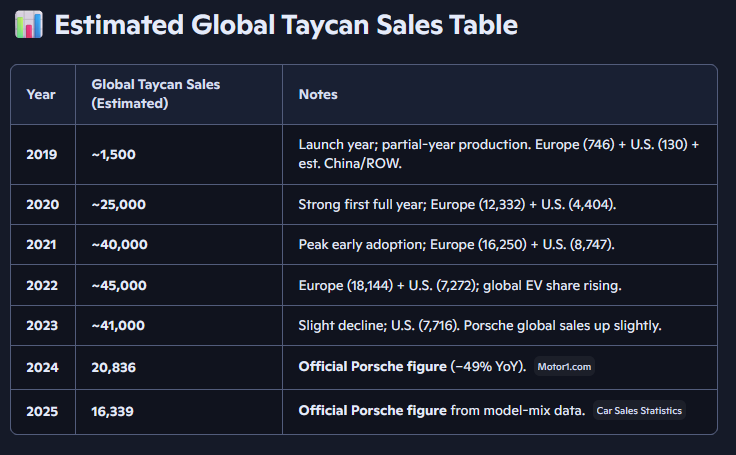Click 'Official Porsche figure (−49% YoY)' text
This screenshot has height=455, width=736.
[412, 367]
